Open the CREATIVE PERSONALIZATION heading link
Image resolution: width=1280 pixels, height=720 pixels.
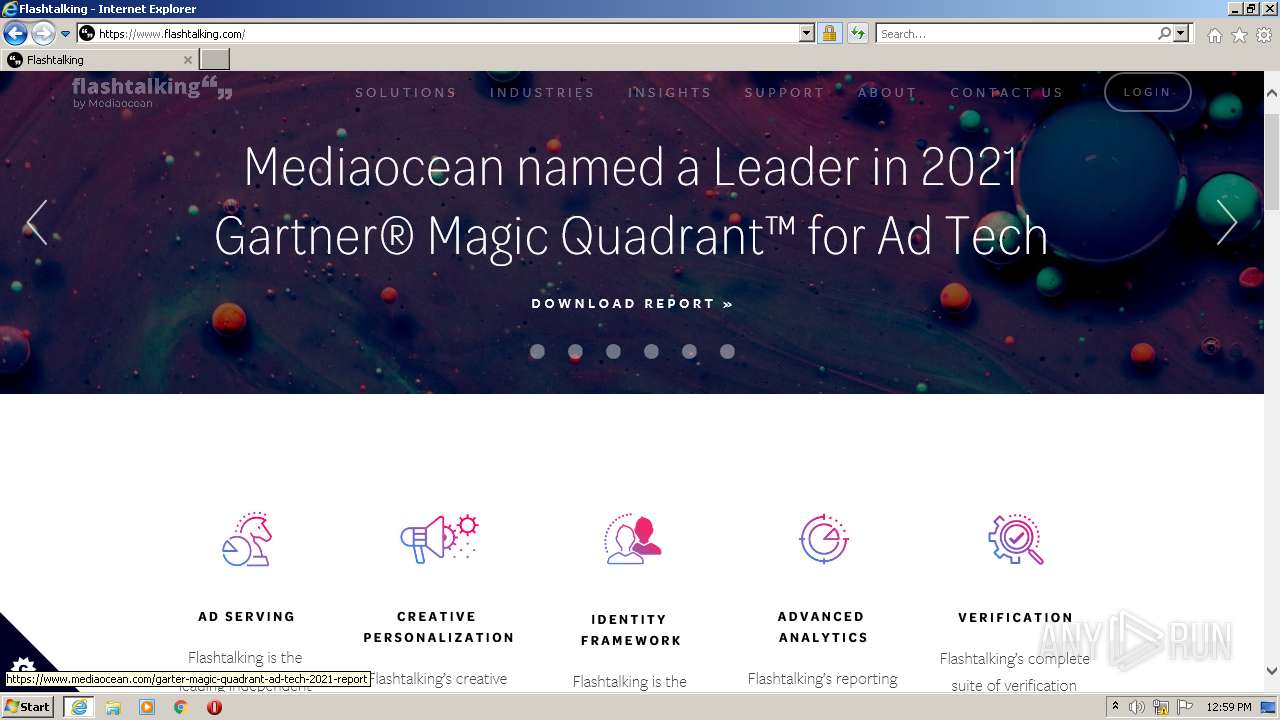438,627
